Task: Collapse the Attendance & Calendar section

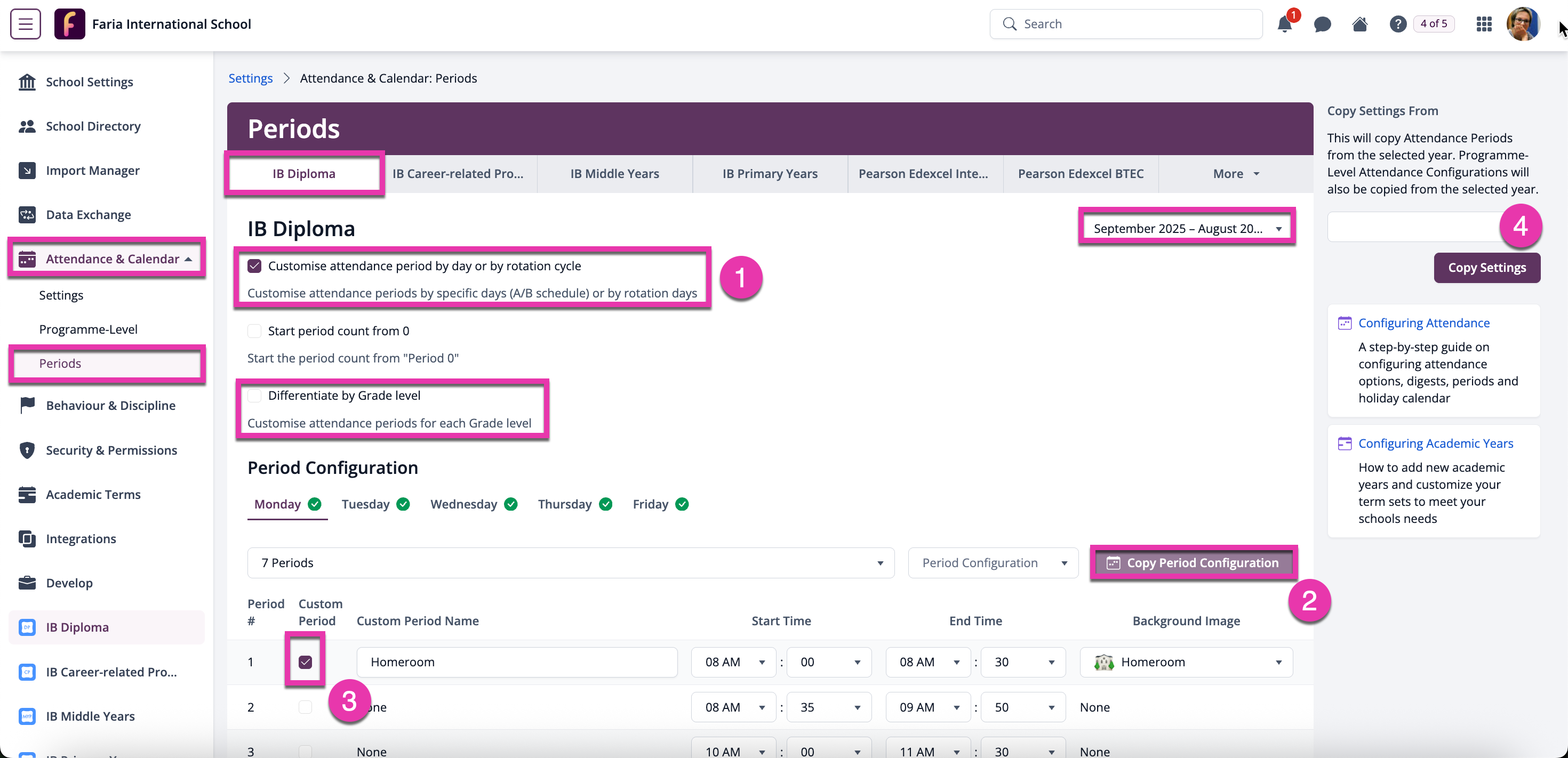Action: [189, 259]
